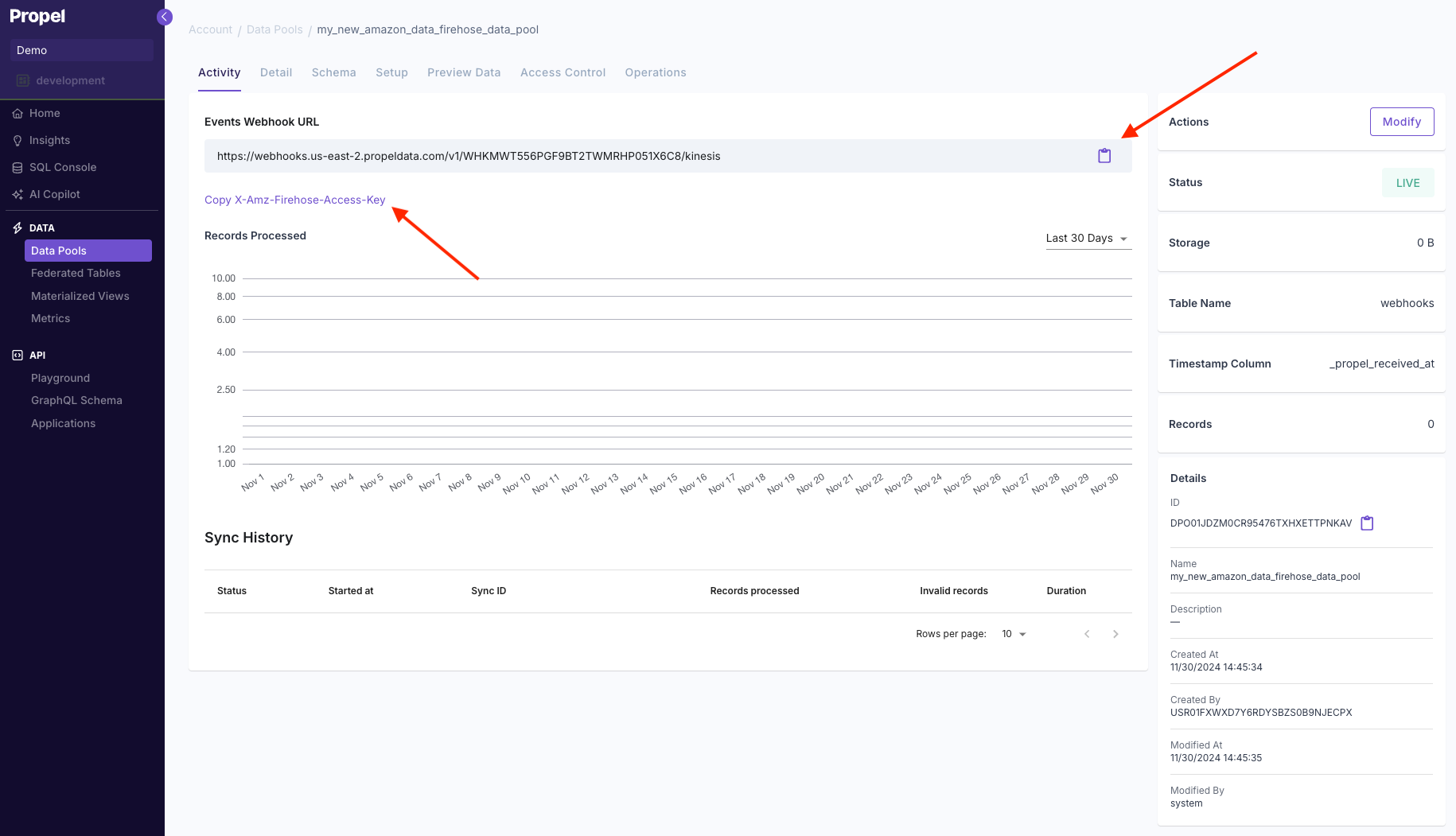This screenshot has width=1456, height=836.
Task: Change Rows per page from 10
Action: coord(1012,634)
